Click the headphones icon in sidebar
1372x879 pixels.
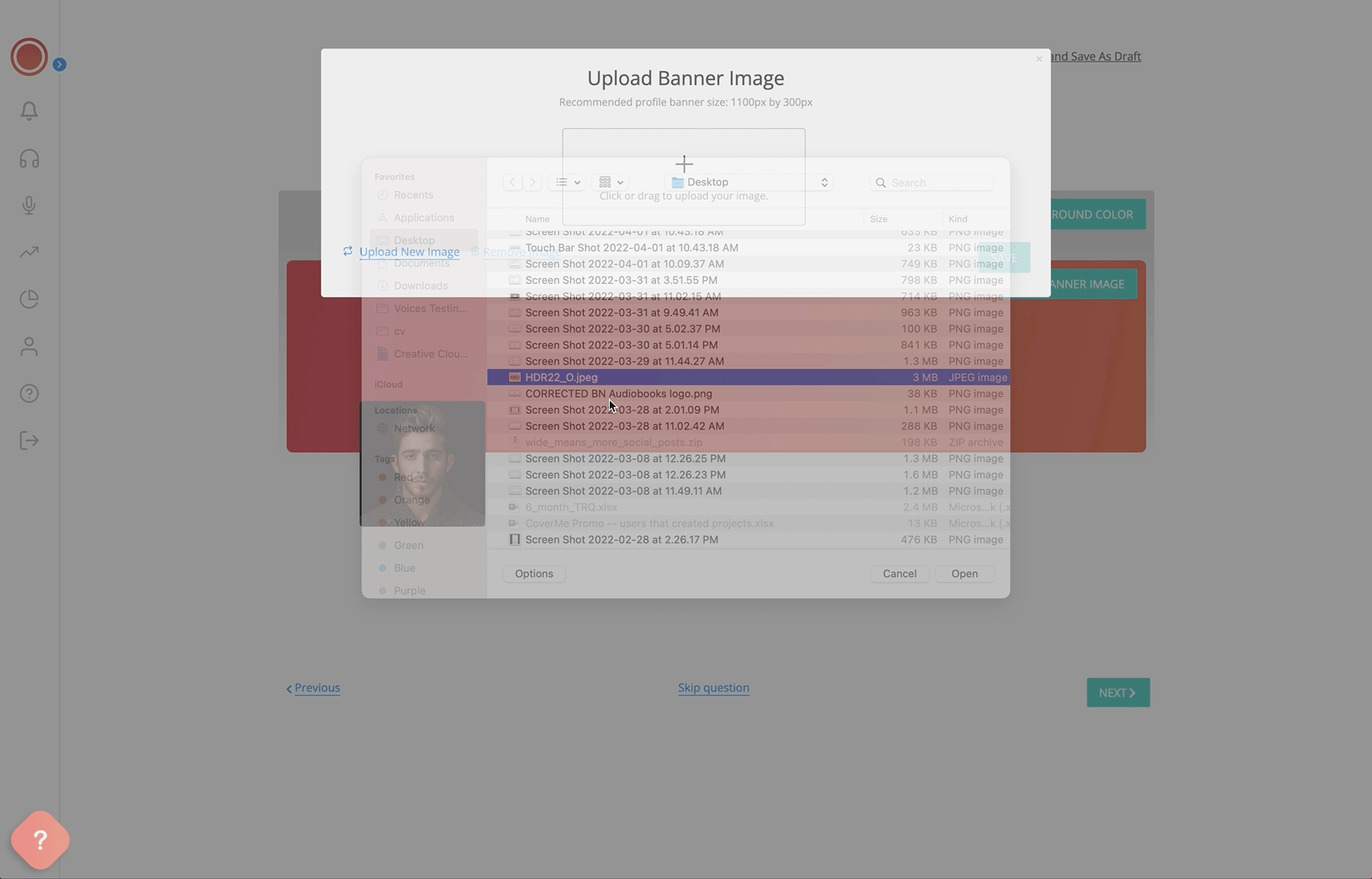tap(29, 158)
